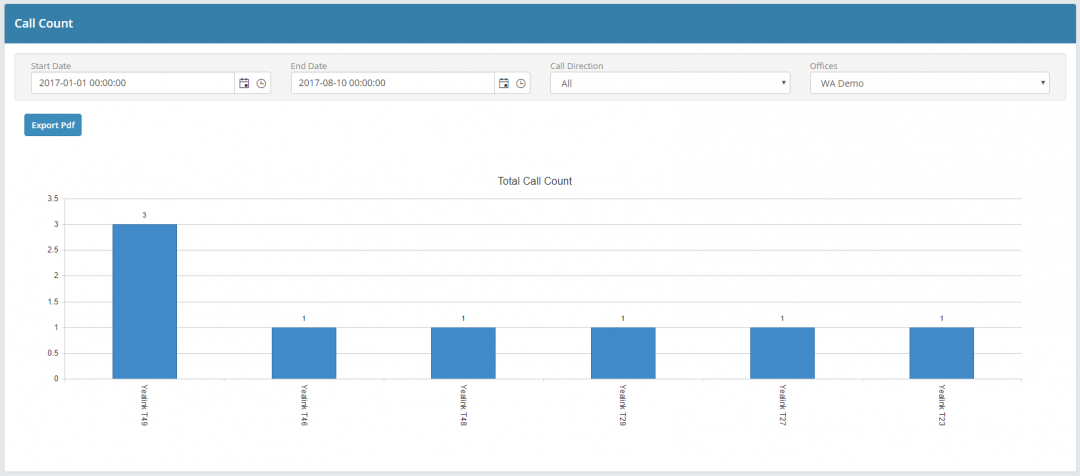Click the Yealink T49 bar in chart

pyautogui.click(x=144, y=301)
